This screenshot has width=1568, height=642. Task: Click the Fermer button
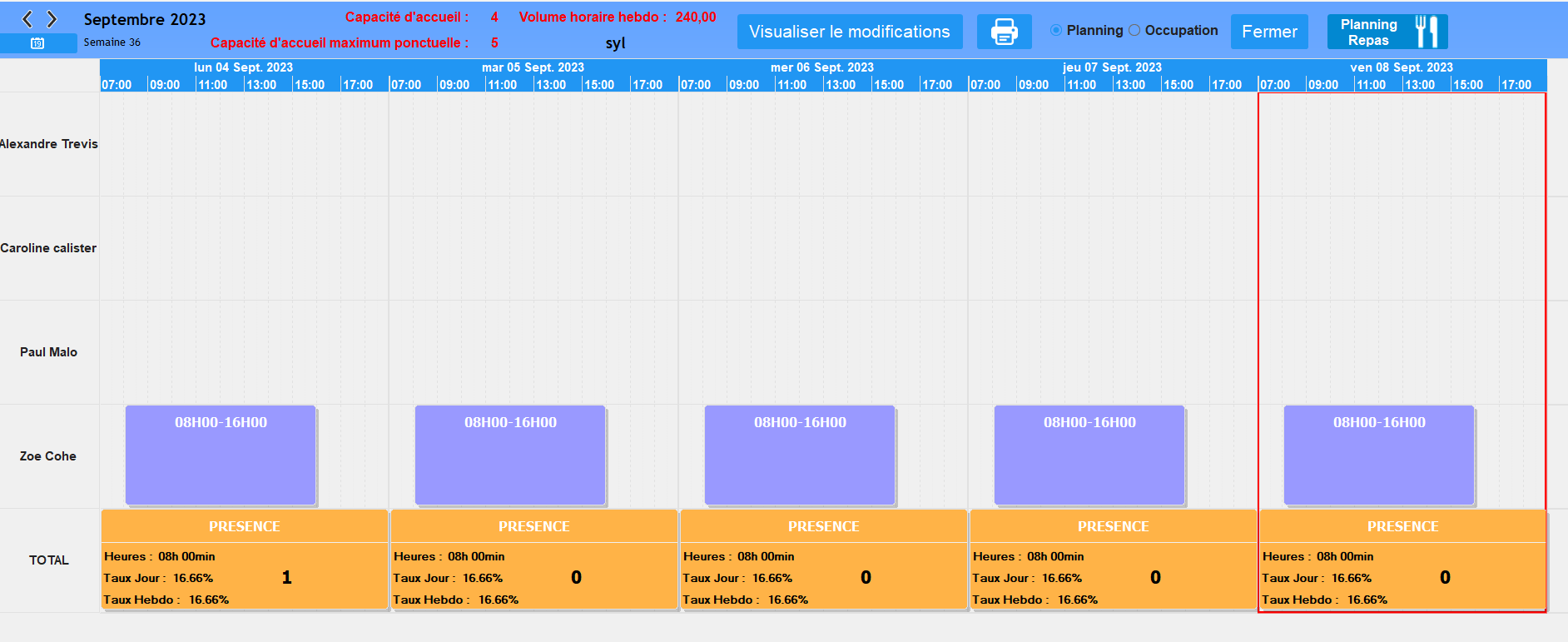(x=1268, y=32)
